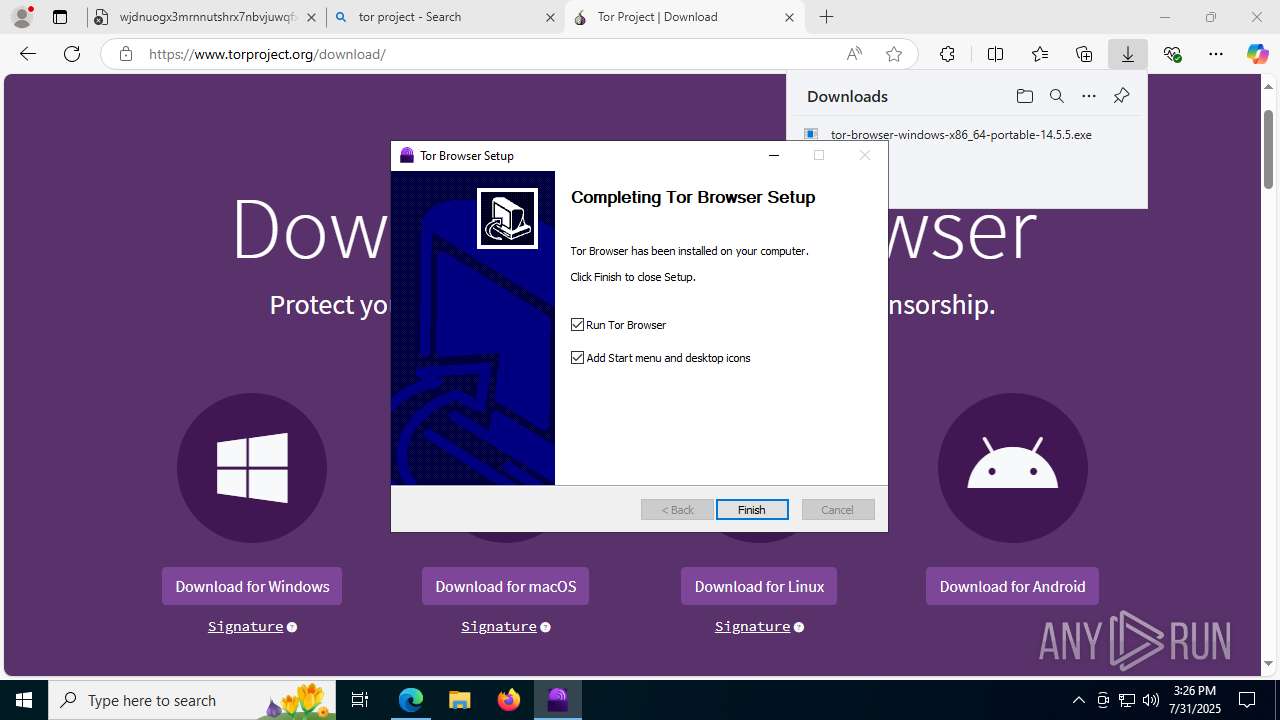Click the Windows logo download circle
Screen dimensions: 1280x720
click(252, 468)
